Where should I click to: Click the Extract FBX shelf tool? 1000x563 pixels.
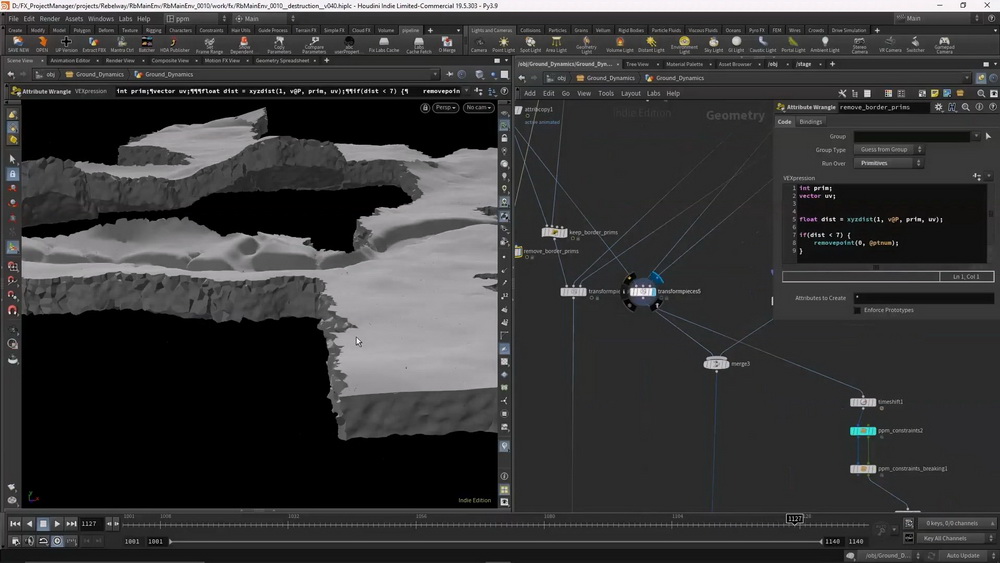pyautogui.click(x=94, y=44)
